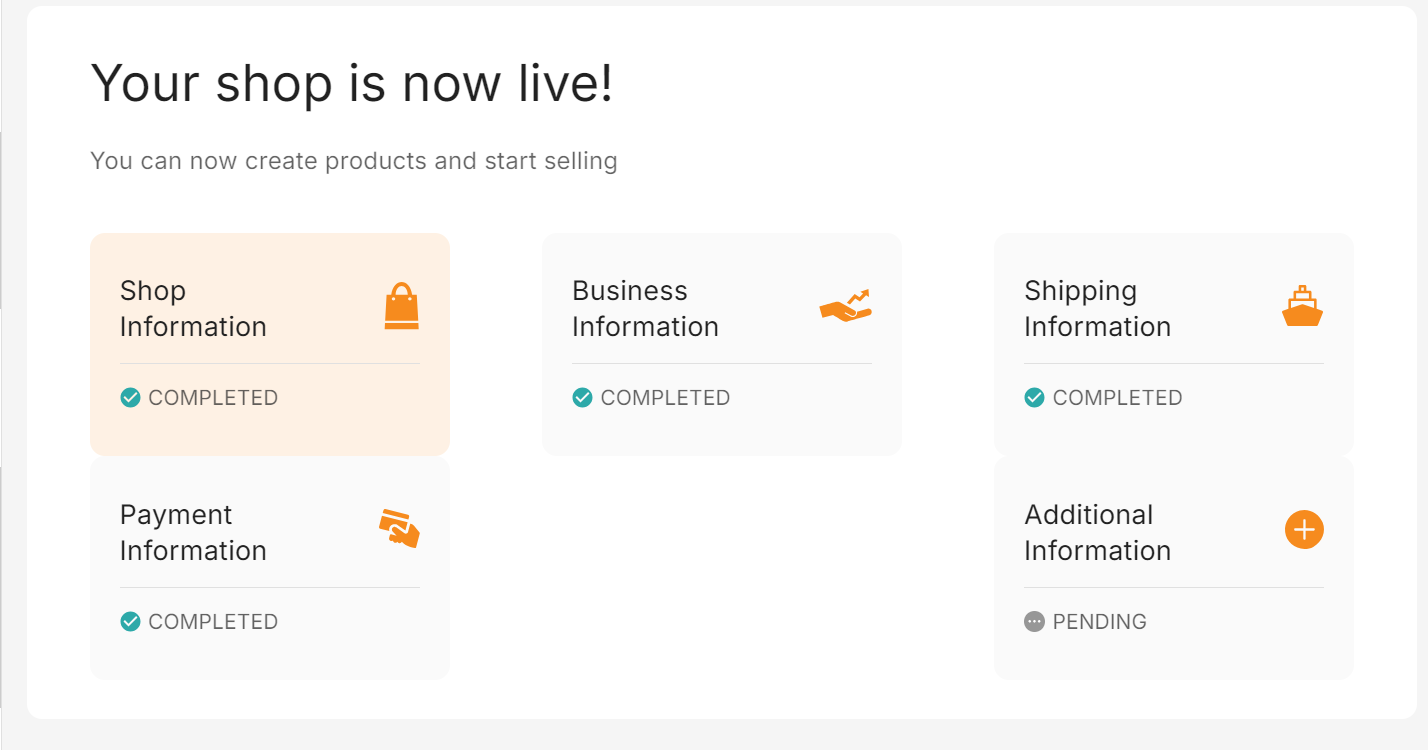Click COMPLETED label under Payment Information

pyautogui.click(x=213, y=622)
